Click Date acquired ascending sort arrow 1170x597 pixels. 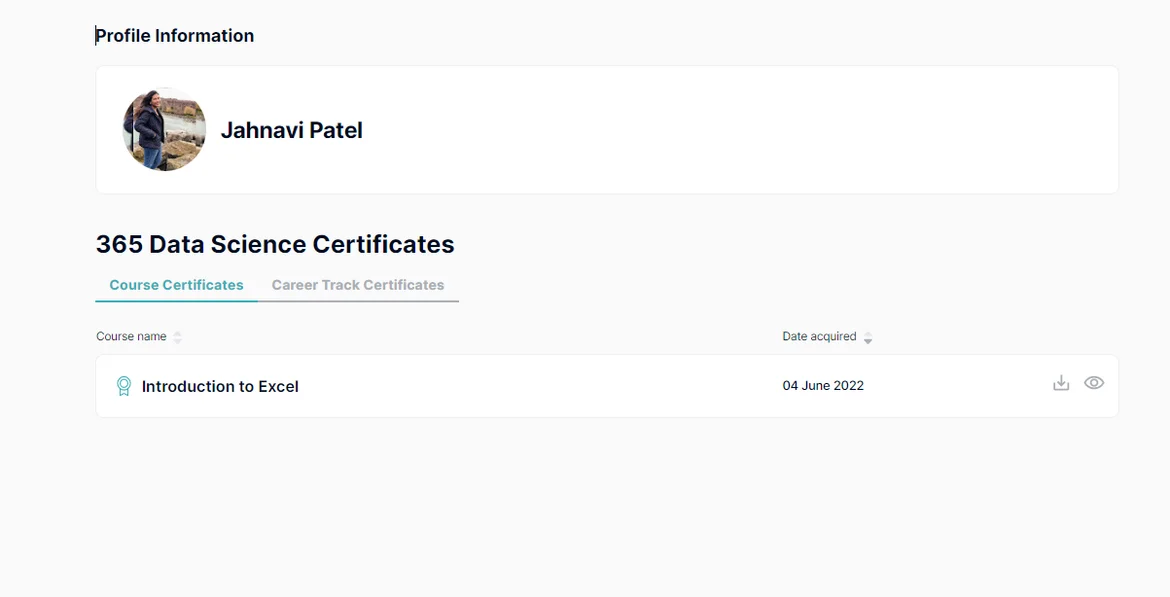point(868,333)
